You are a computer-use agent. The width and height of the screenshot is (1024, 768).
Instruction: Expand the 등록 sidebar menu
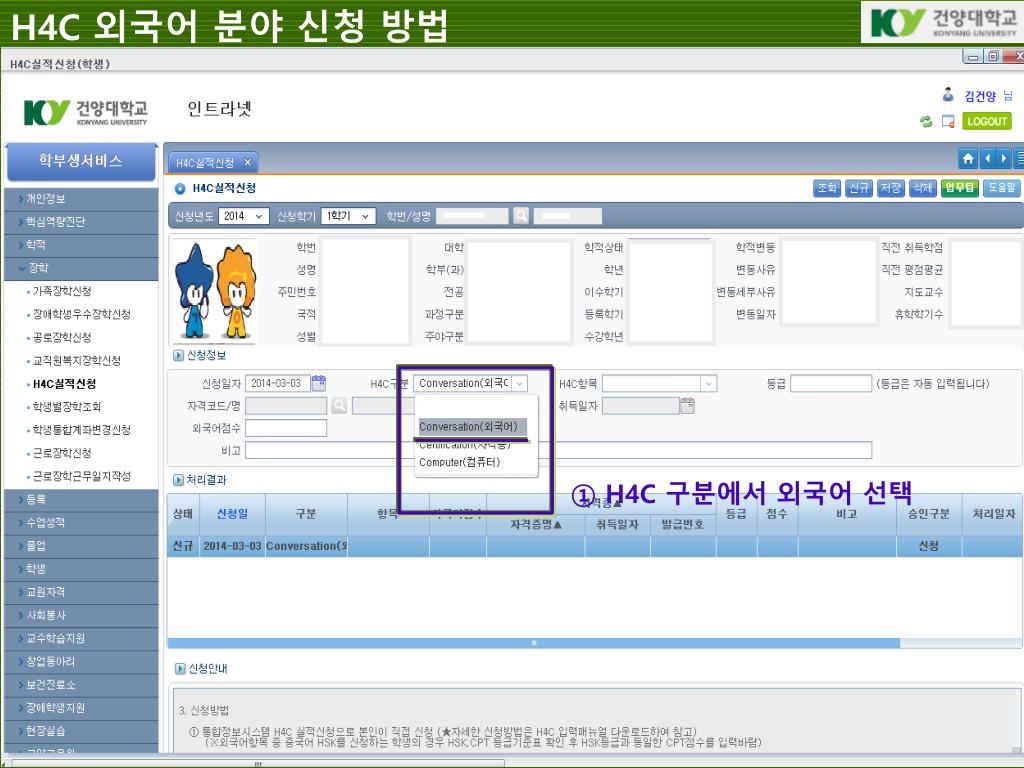[x=80, y=499]
